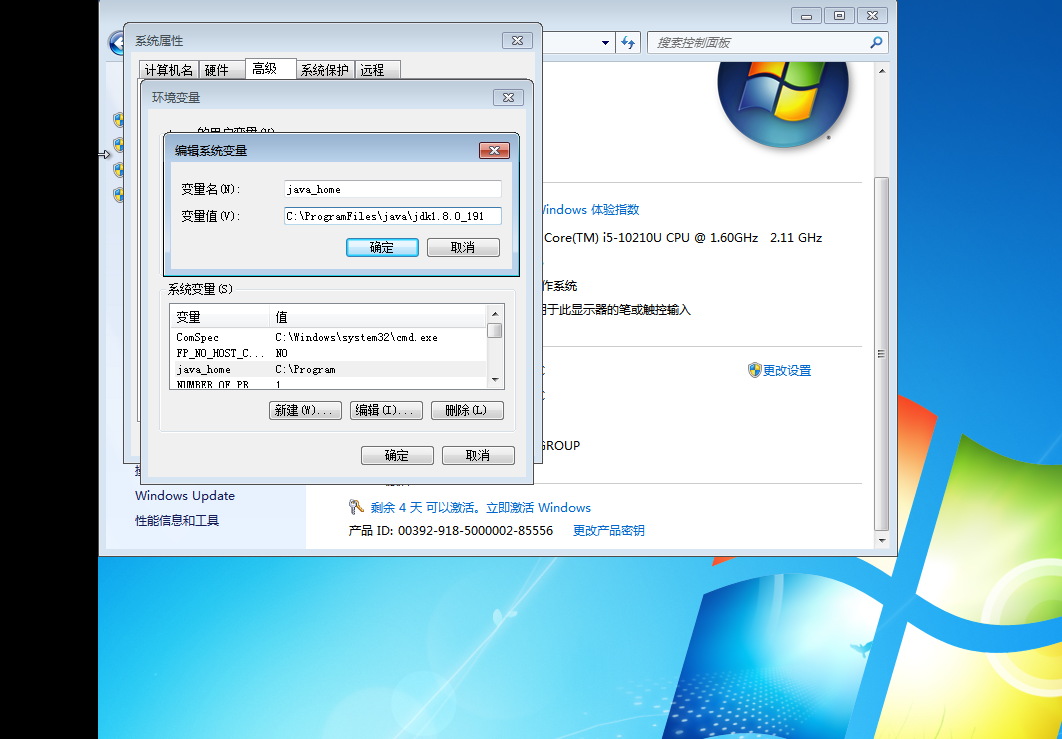Click the 值 column header
This screenshot has width=1062, height=739.
click(378, 316)
